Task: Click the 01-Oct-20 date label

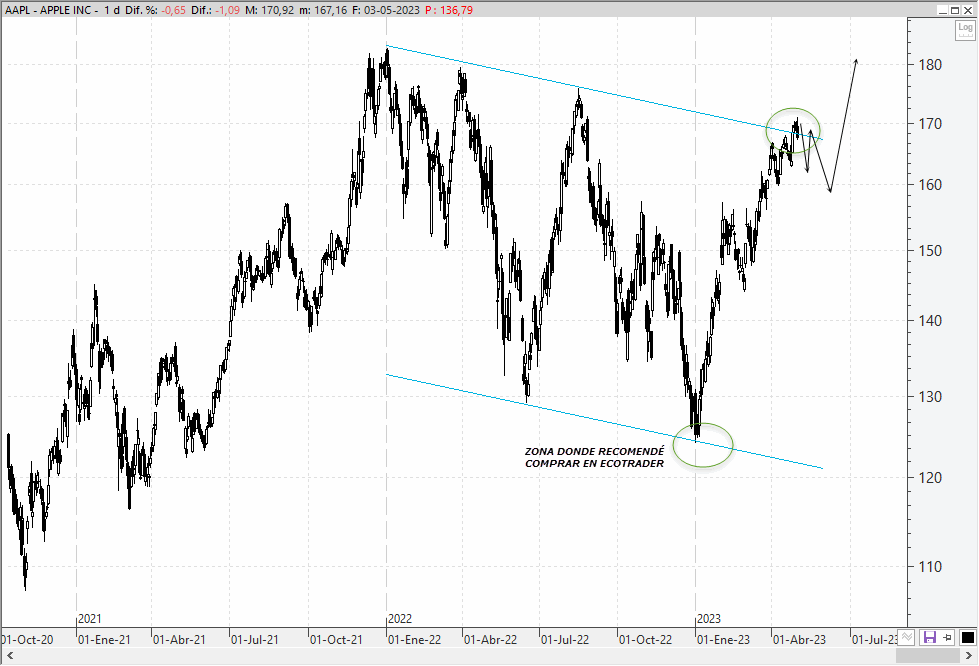Action: coord(27,640)
